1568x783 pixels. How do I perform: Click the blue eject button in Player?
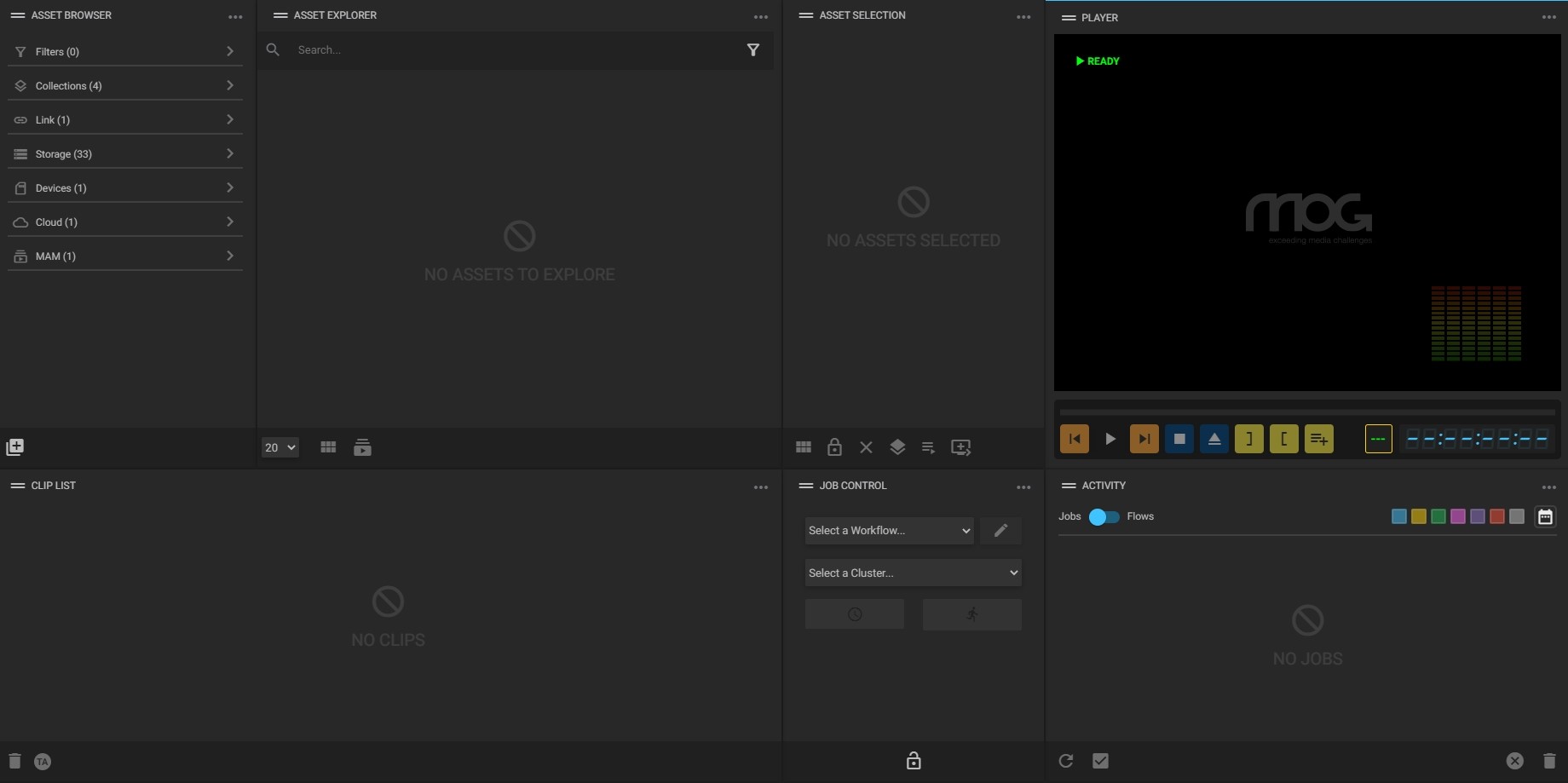(1214, 439)
